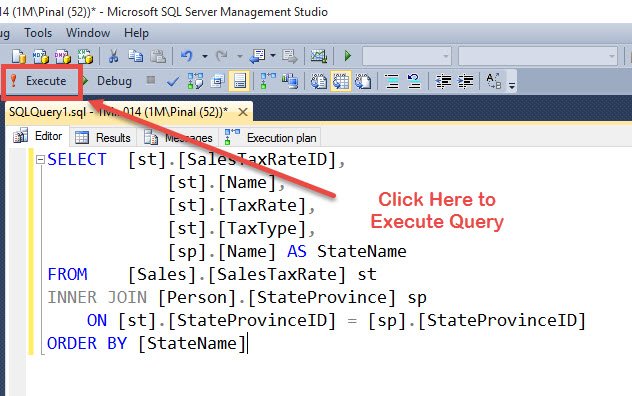Open the Window menu

point(88,33)
